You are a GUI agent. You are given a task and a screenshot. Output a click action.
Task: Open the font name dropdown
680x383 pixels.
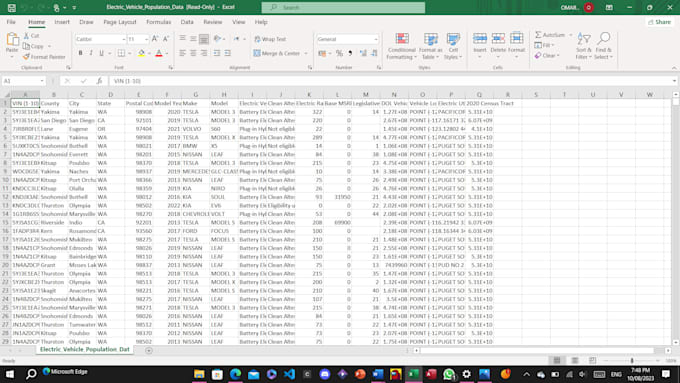click(124, 39)
